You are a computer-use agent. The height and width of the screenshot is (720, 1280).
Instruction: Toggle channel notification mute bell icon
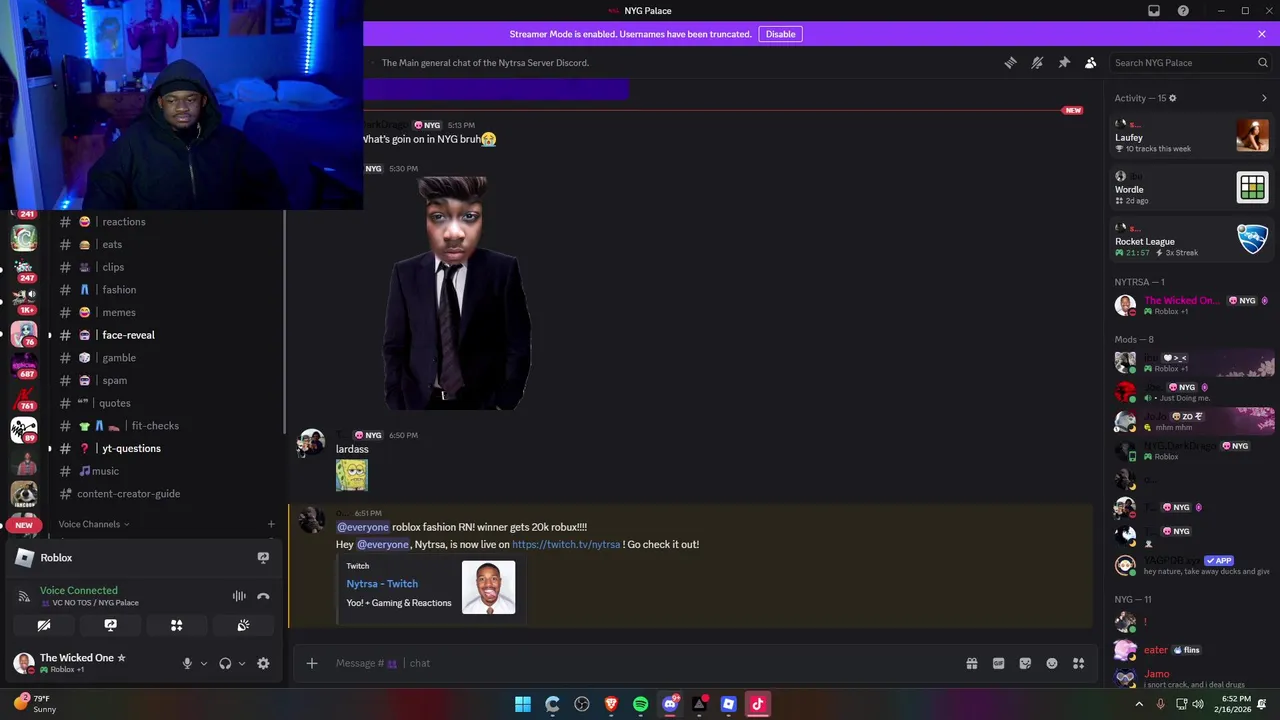pos(1037,63)
